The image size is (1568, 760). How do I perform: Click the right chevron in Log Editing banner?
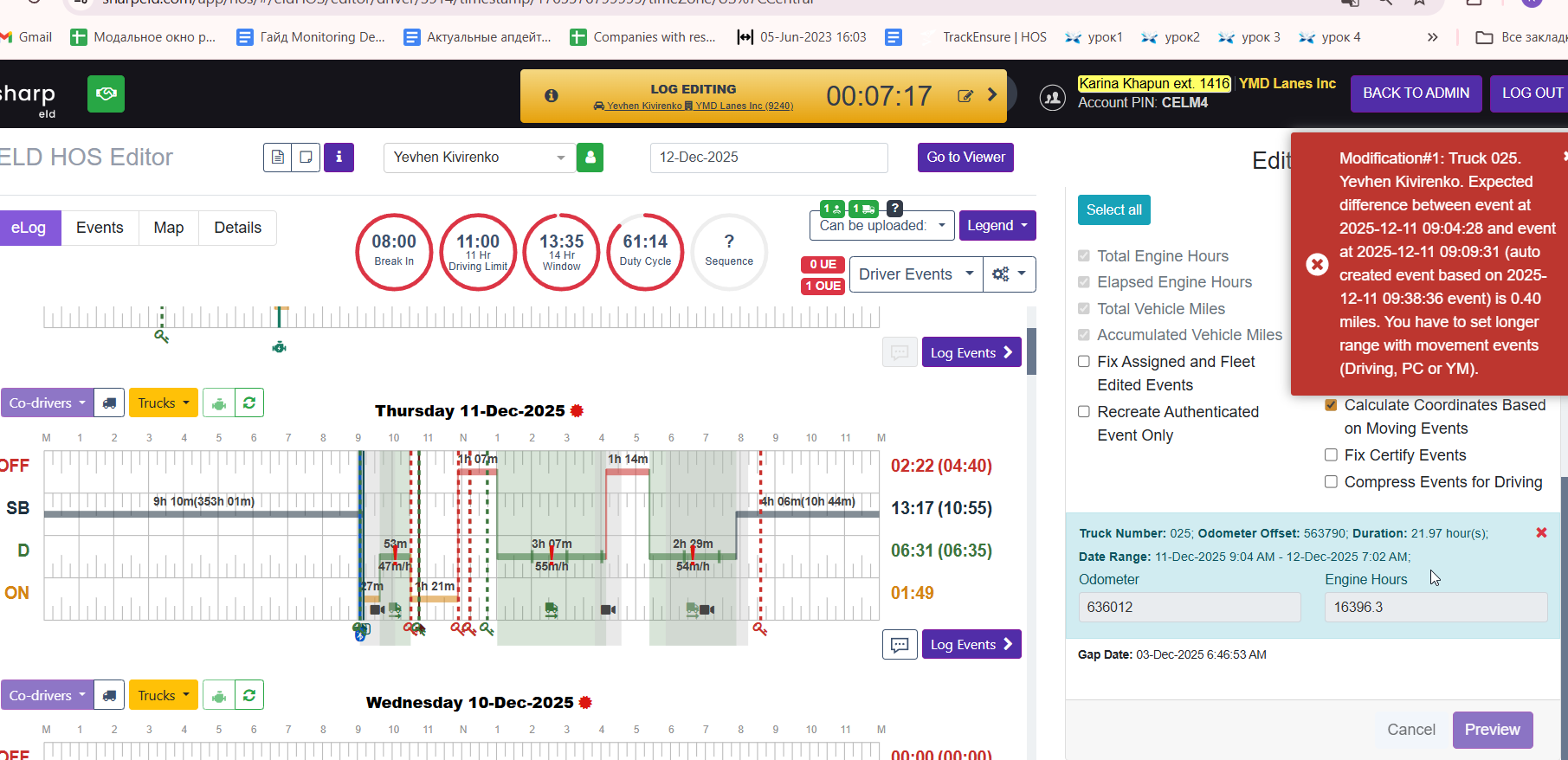click(x=992, y=94)
